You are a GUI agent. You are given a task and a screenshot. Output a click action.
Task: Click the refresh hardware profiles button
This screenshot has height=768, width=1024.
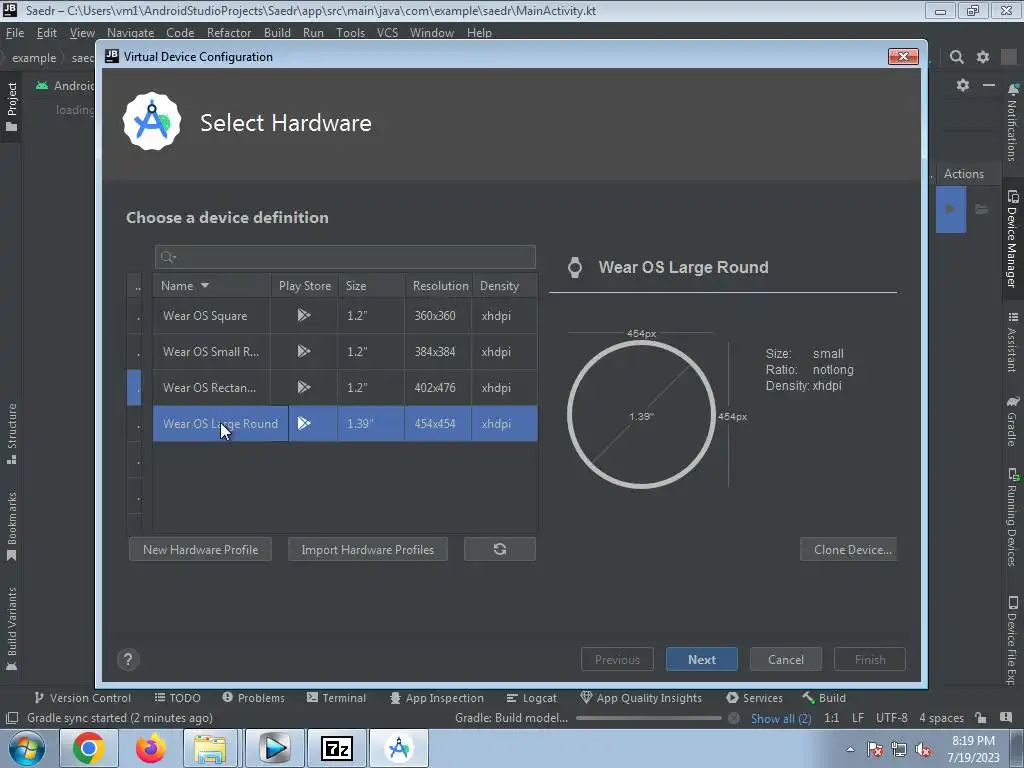(500, 549)
